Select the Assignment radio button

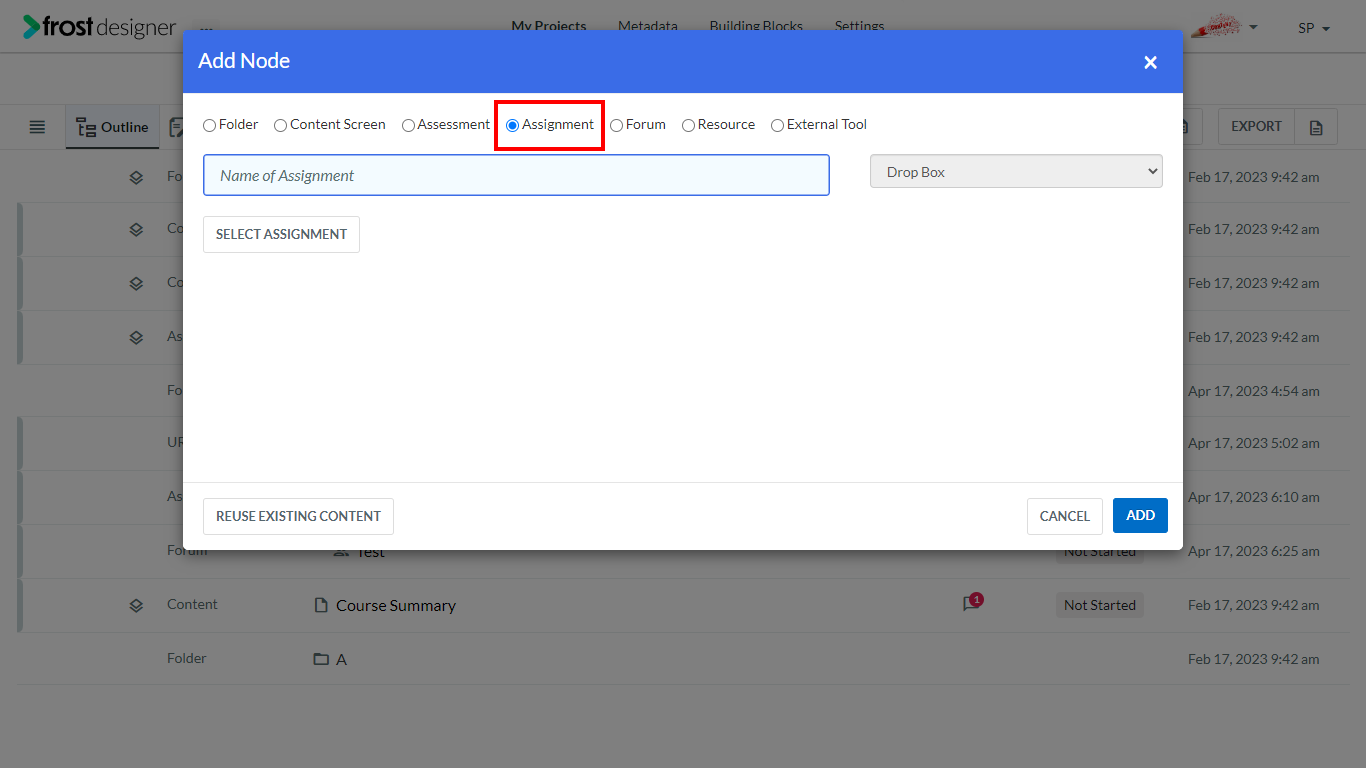coord(512,125)
